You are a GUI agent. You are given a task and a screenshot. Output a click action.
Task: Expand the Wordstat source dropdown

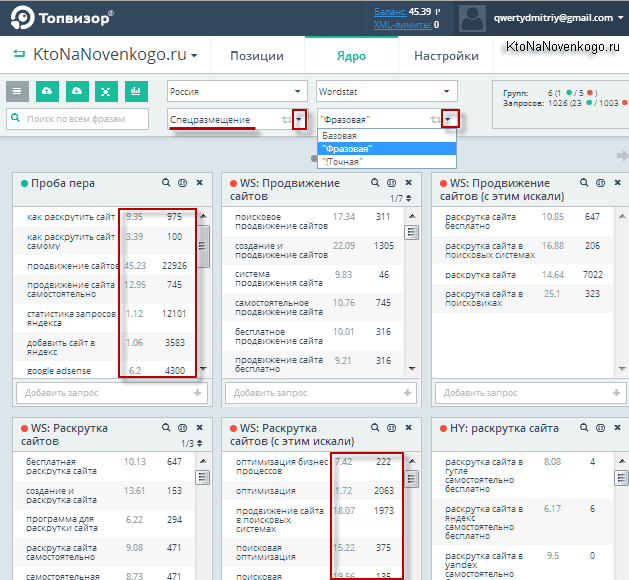coord(386,91)
